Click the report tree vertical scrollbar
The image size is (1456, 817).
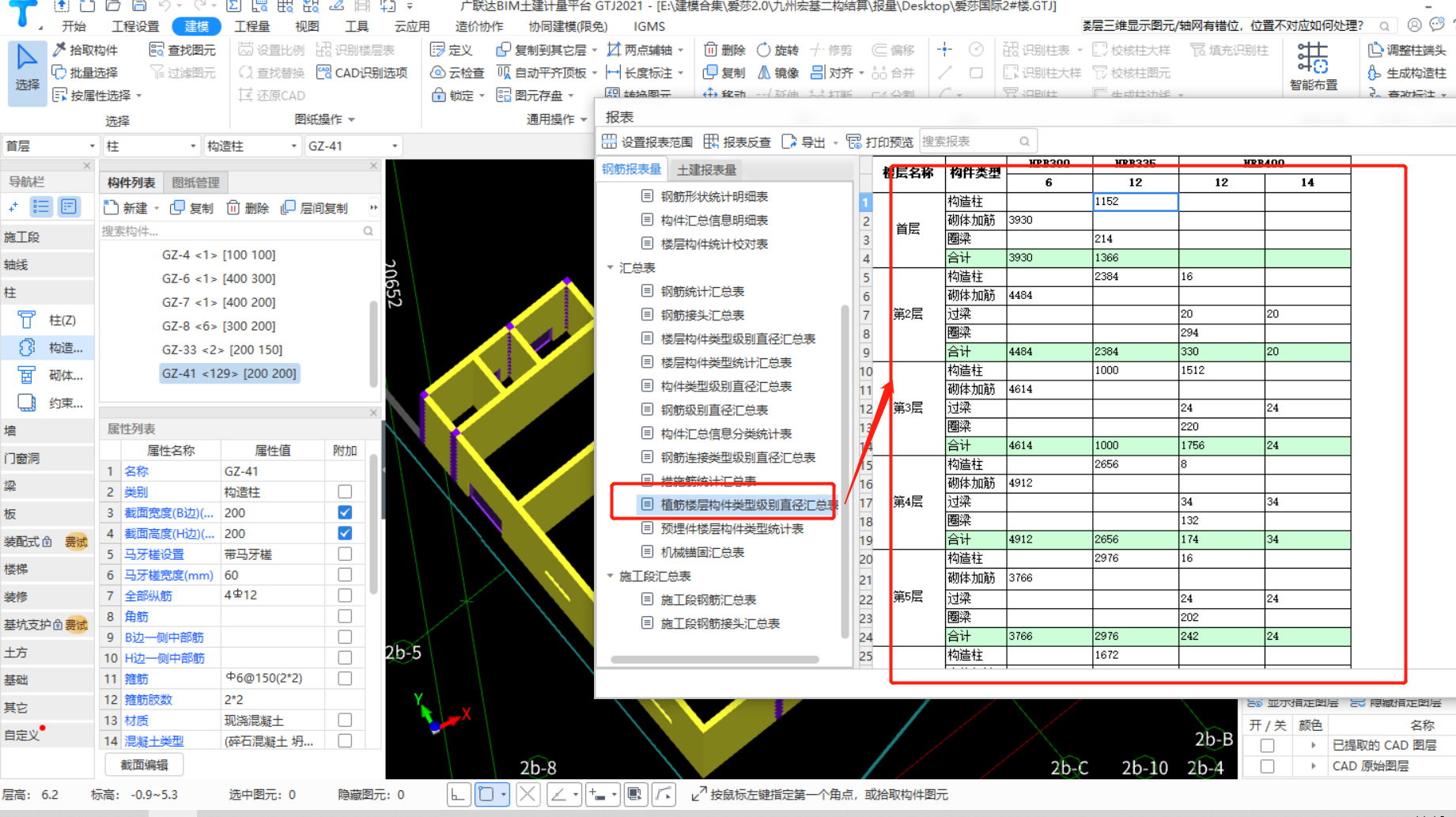click(845, 471)
